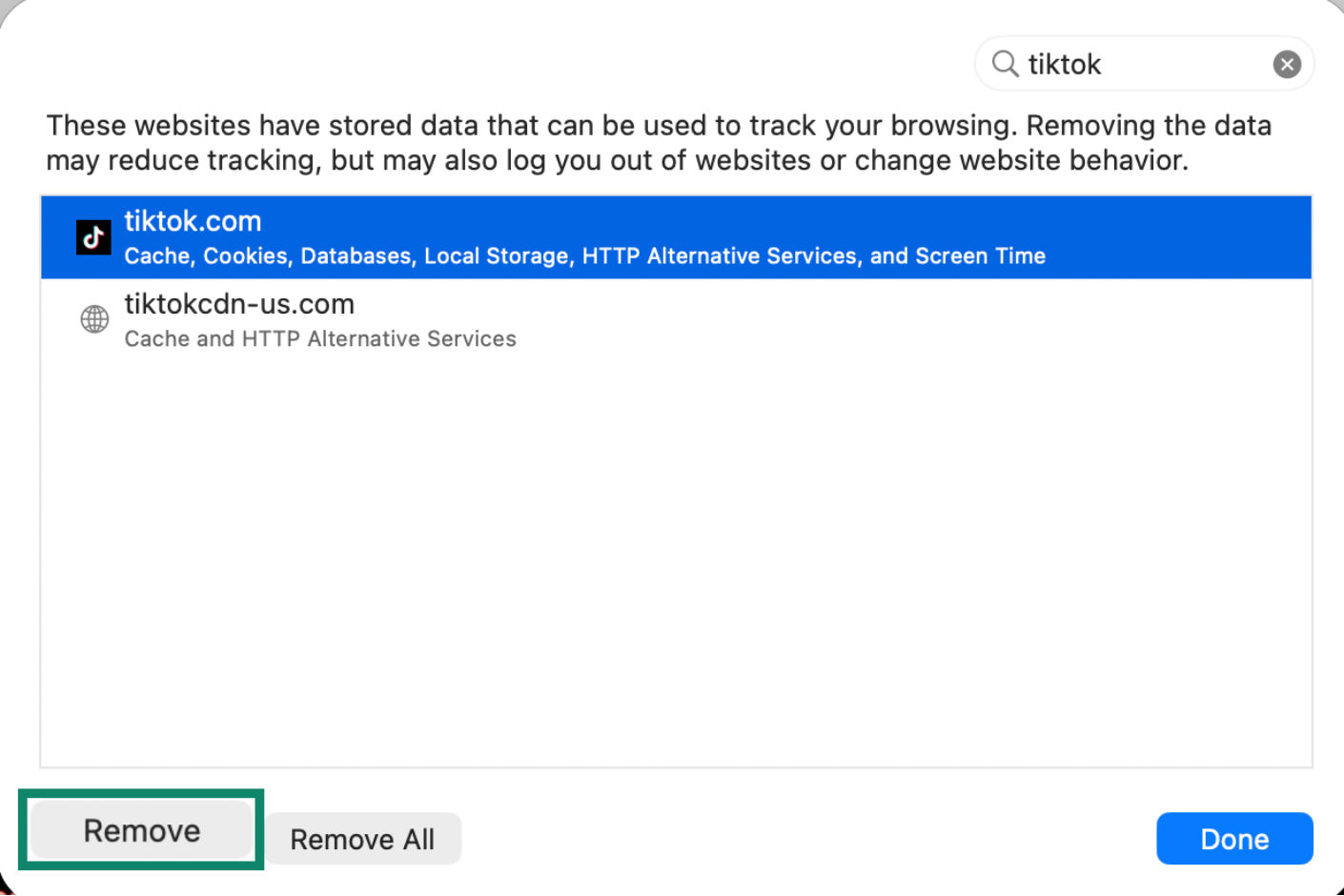The height and width of the screenshot is (896, 1344).
Task: Click the Cache and HTTP Alternative Services label
Action: pyautogui.click(x=319, y=338)
